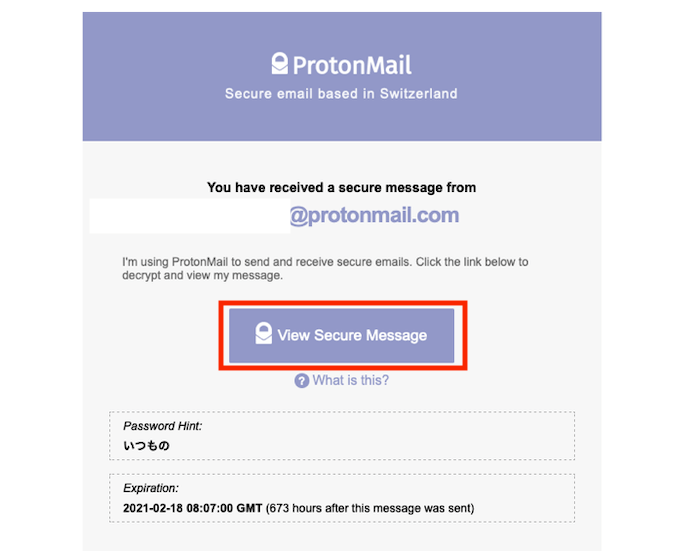Click the Password Hint label
Viewport: 677px width, 551px height.
[162, 426]
